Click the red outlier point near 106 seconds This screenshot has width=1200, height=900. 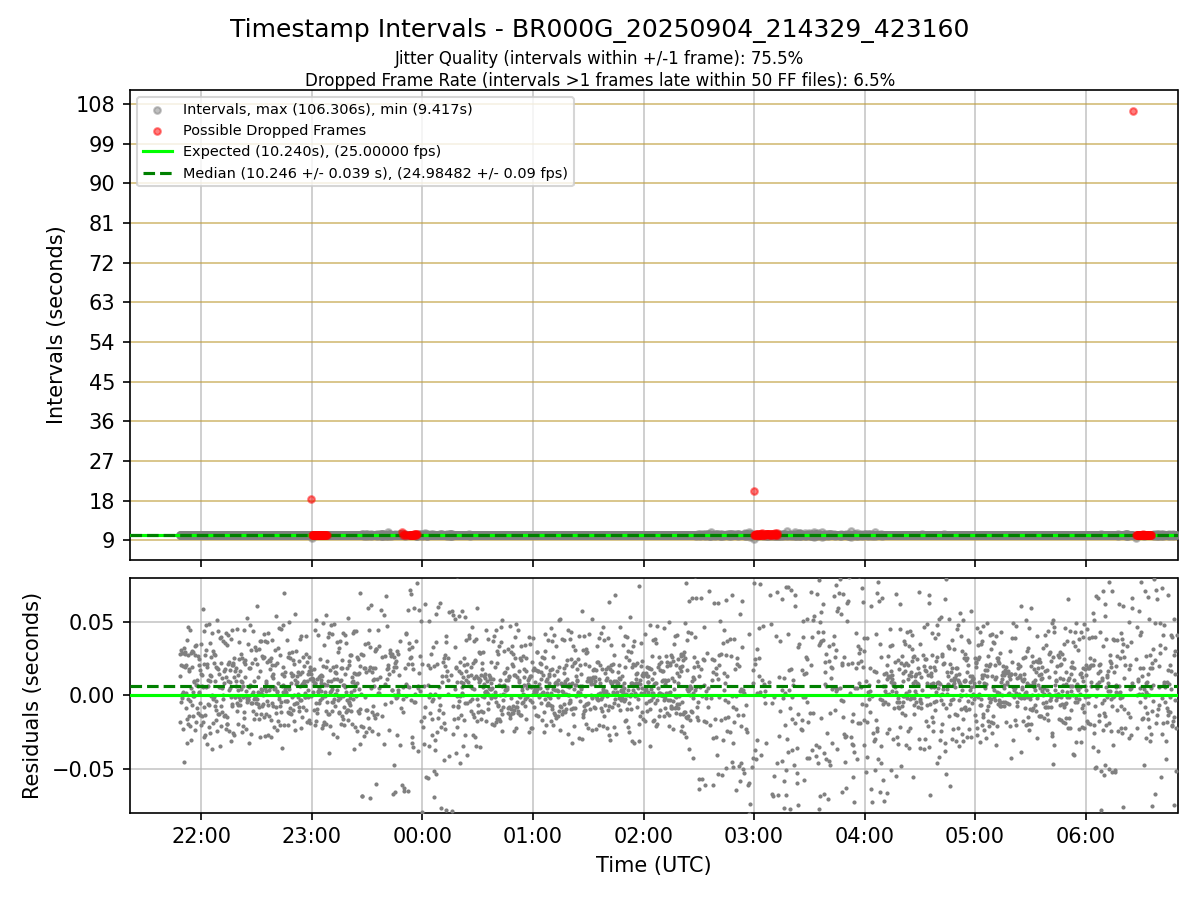(x=1133, y=111)
